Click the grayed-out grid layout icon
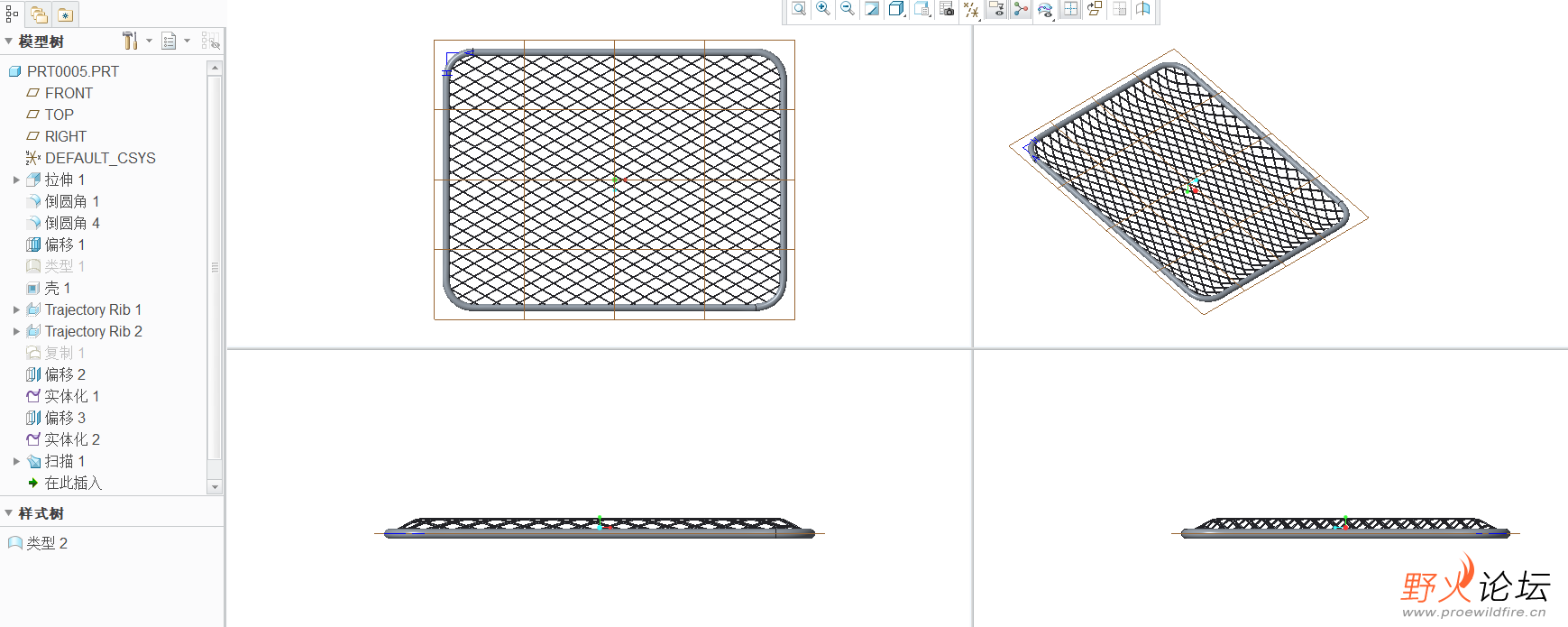This screenshot has width=1568, height=627. point(1119,9)
